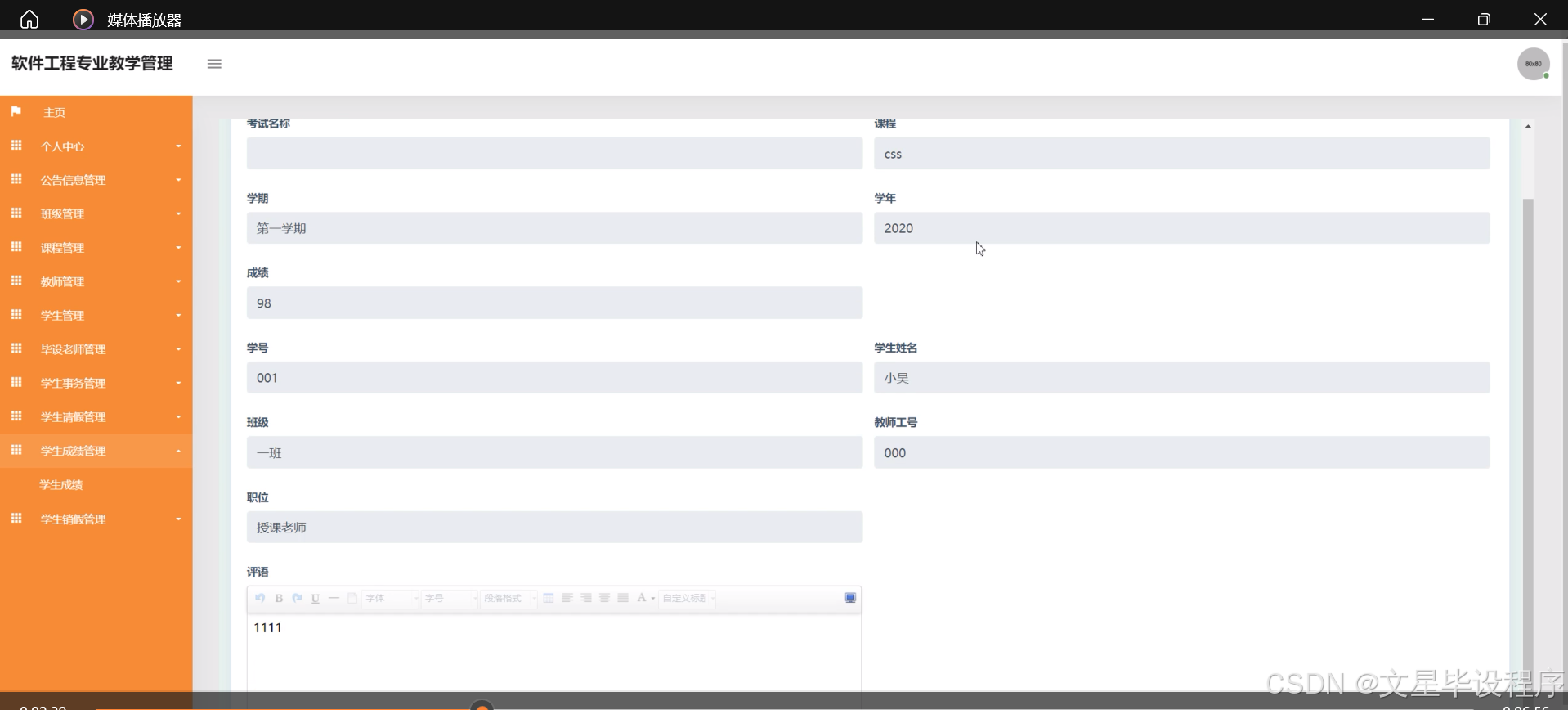Toggle bold in the 评语 editor toolbar
The width and height of the screenshot is (1568, 710).
pos(279,598)
